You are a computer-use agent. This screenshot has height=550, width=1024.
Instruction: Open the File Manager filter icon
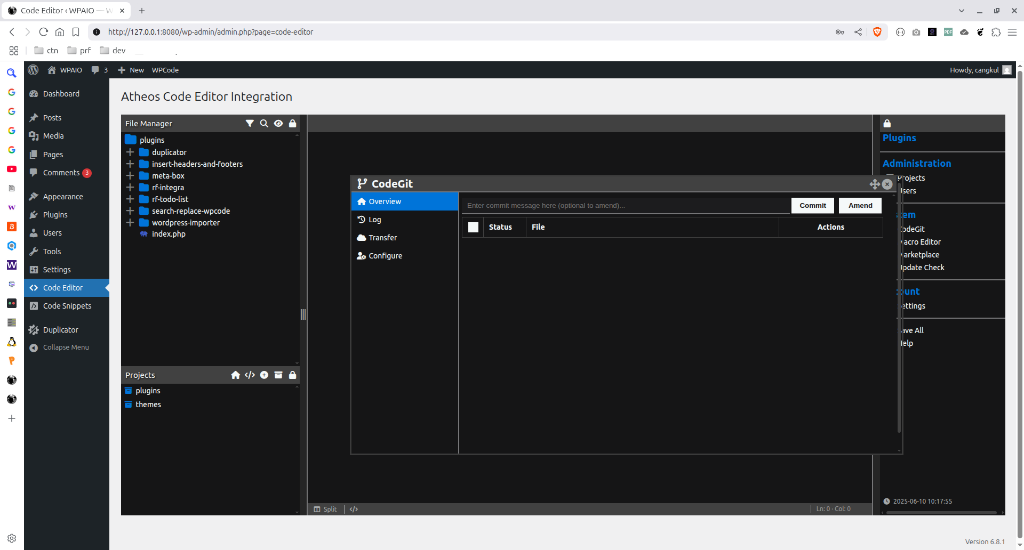tap(249, 123)
